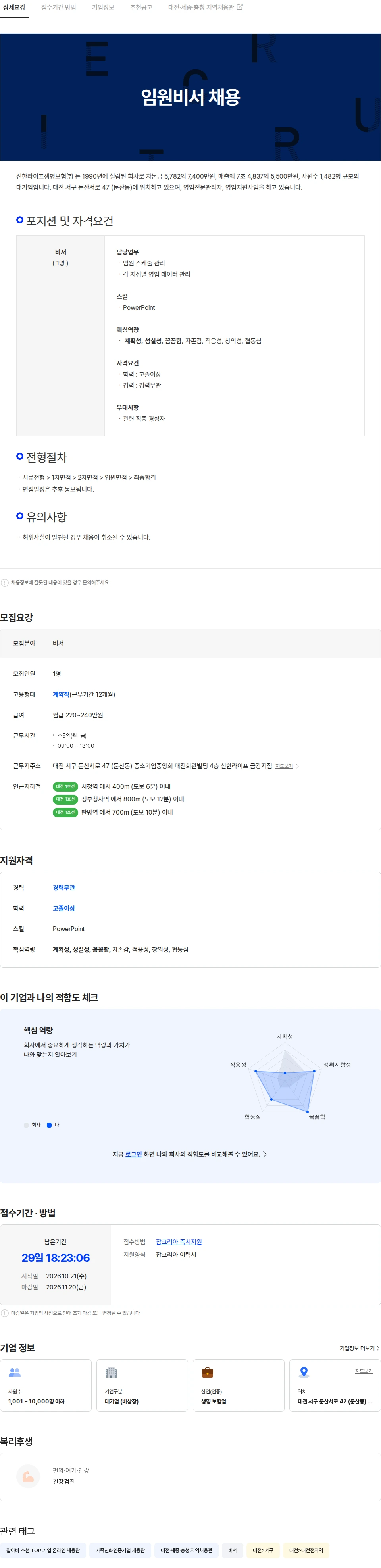Click the 임원비서 채용 banner image
This screenshot has height=1568, width=381.
190,97
